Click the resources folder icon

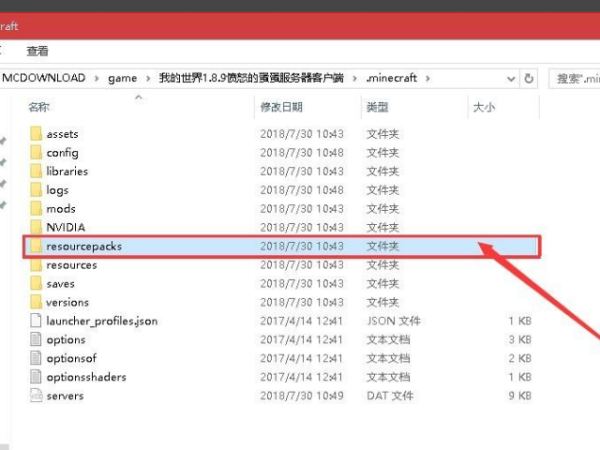pyautogui.click(x=36, y=265)
